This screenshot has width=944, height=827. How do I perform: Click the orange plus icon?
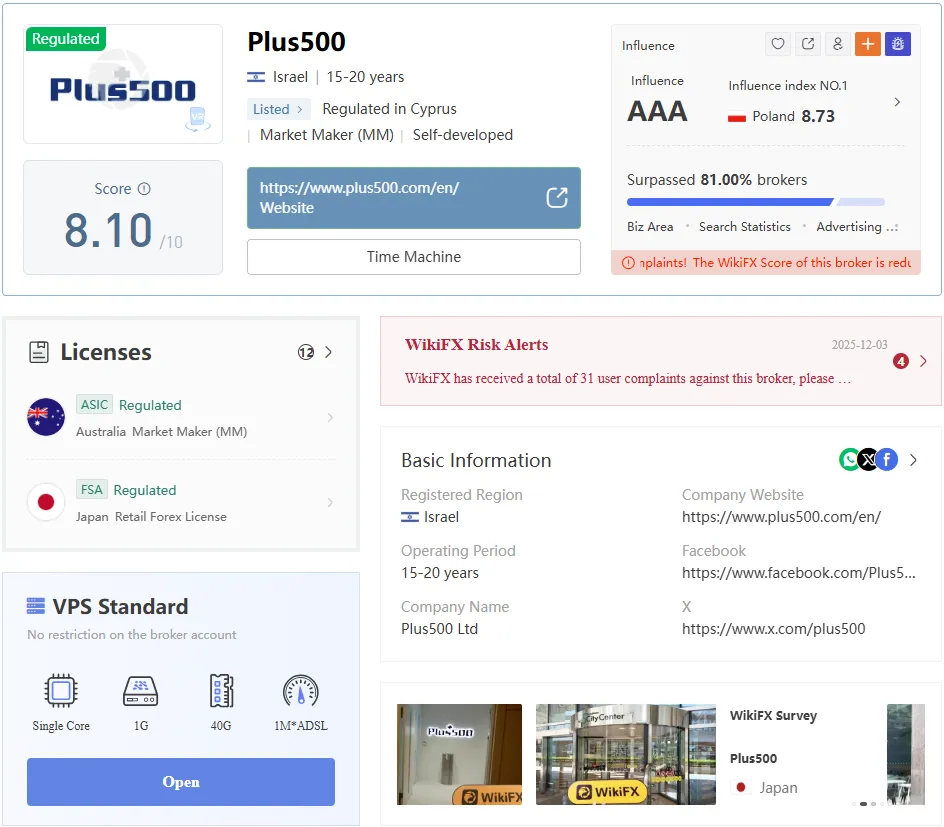pyautogui.click(x=868, y=44)
